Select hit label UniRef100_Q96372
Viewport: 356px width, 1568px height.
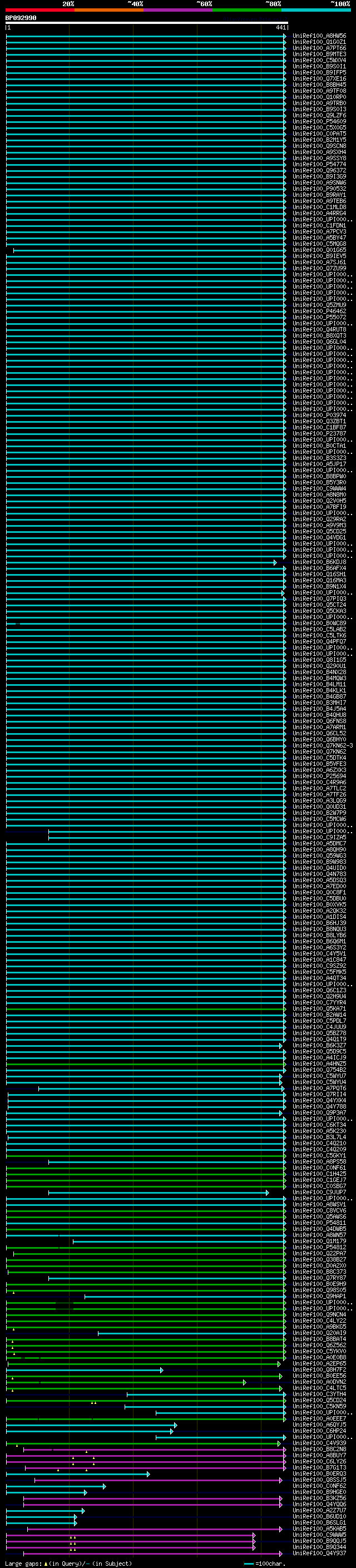(319, 170)
